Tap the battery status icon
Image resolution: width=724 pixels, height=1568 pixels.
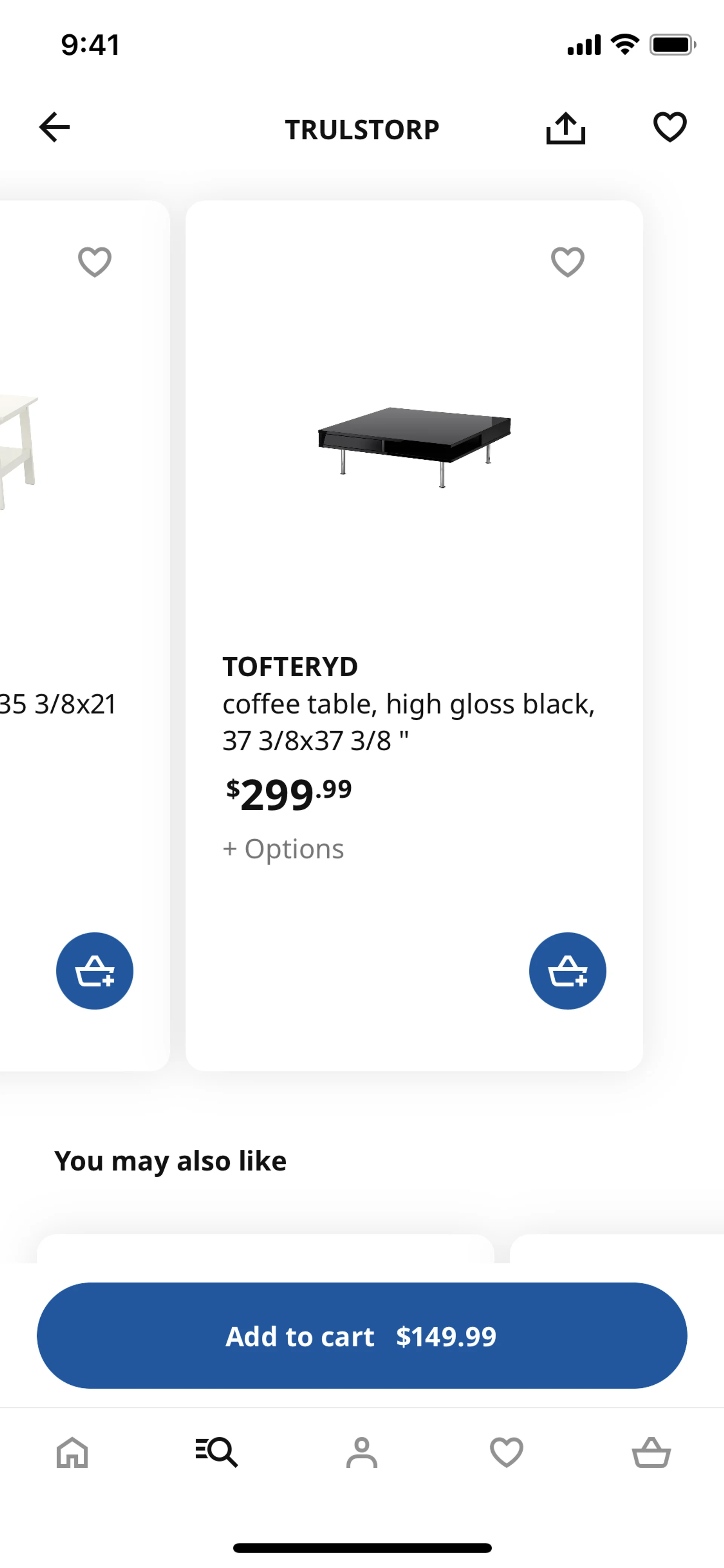672,45
